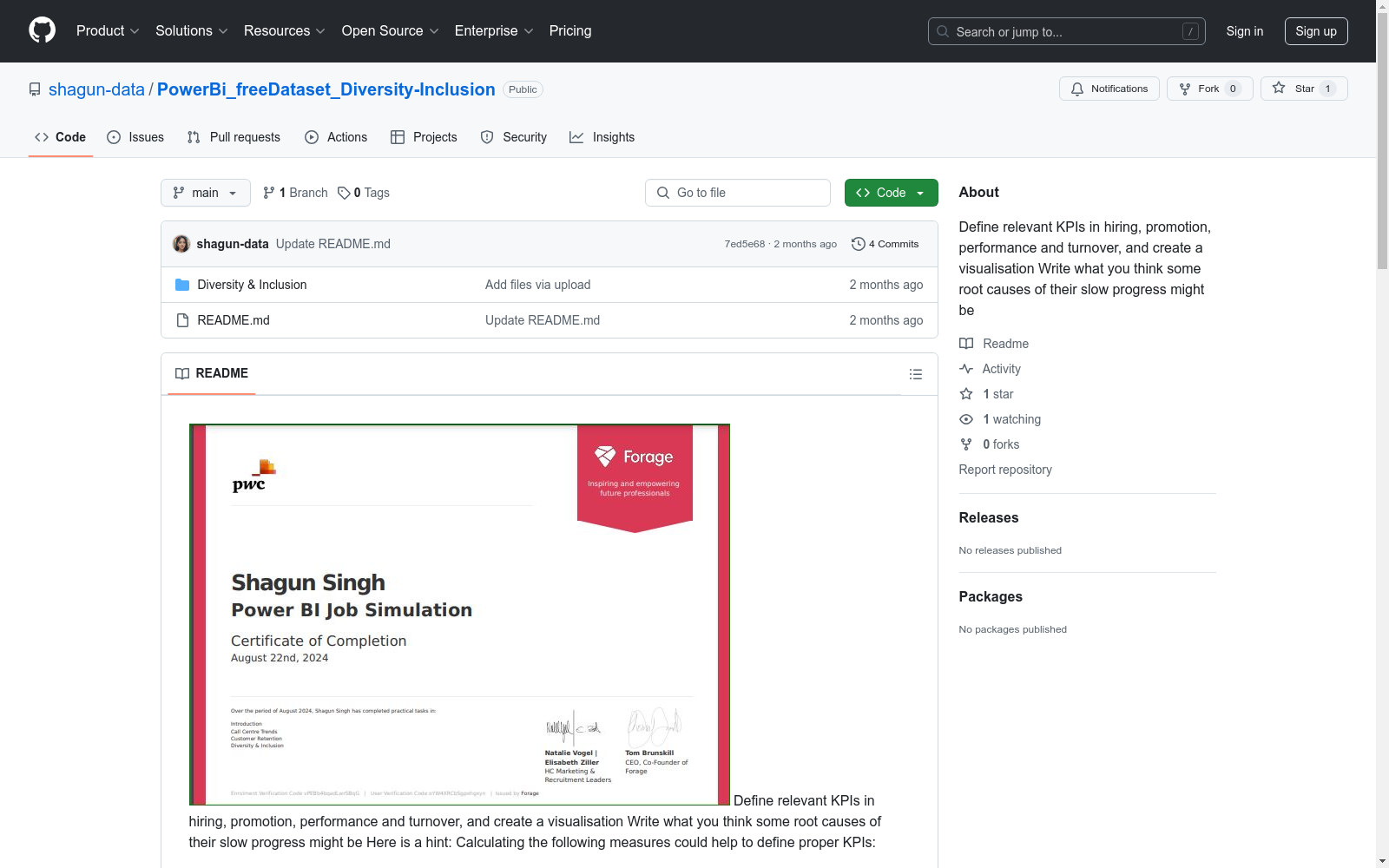View the 4 Commits history
Viewport: 1389px width, 868px height.
coord(885,244)
